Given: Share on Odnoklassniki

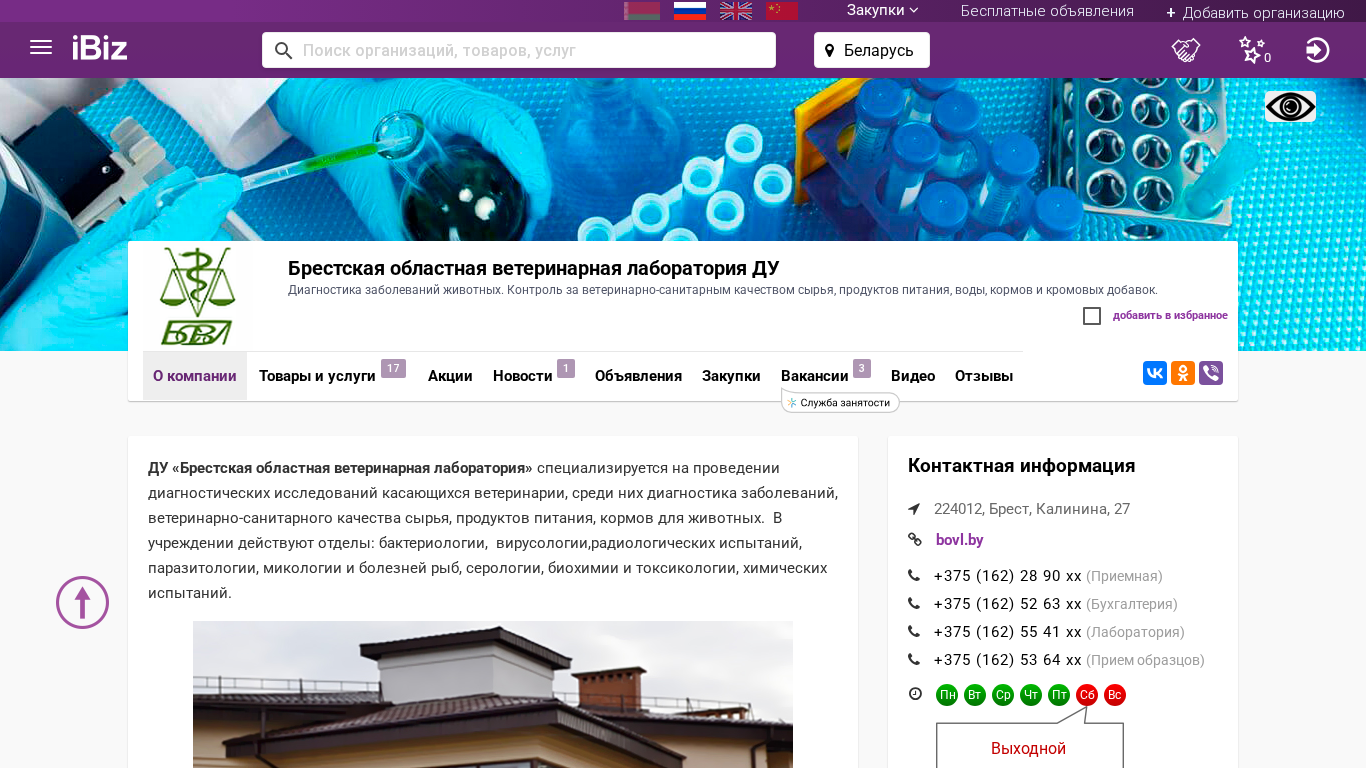Looking at the screenshot, I should (1183, 373).
